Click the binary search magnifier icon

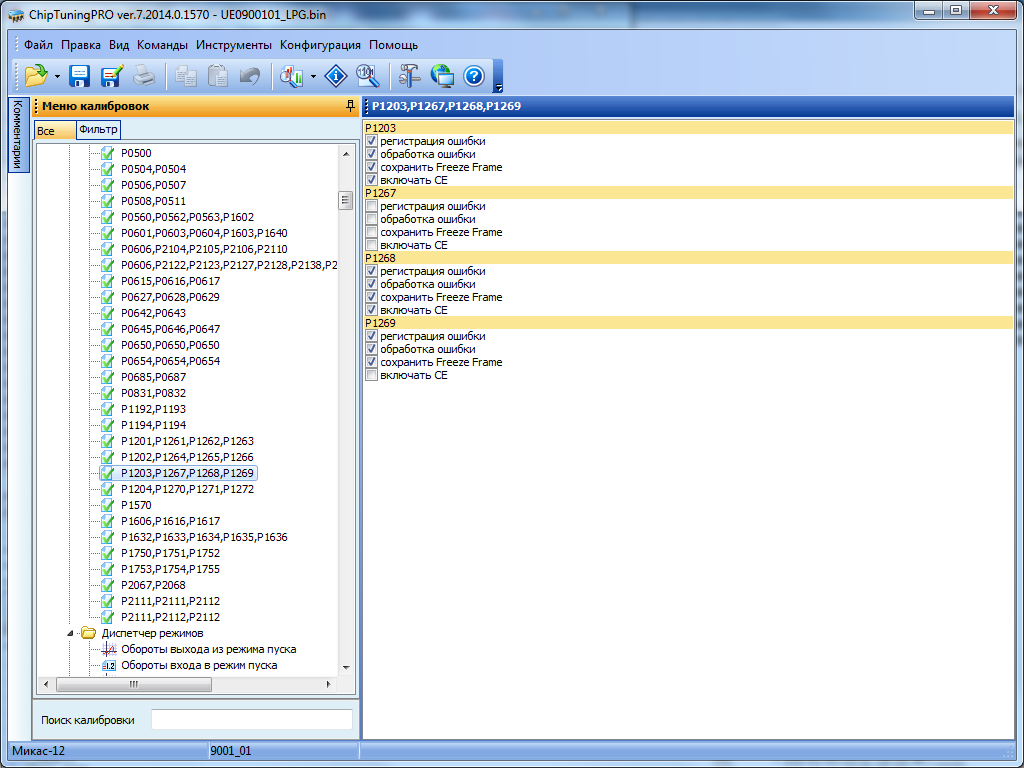coord(367,75)
